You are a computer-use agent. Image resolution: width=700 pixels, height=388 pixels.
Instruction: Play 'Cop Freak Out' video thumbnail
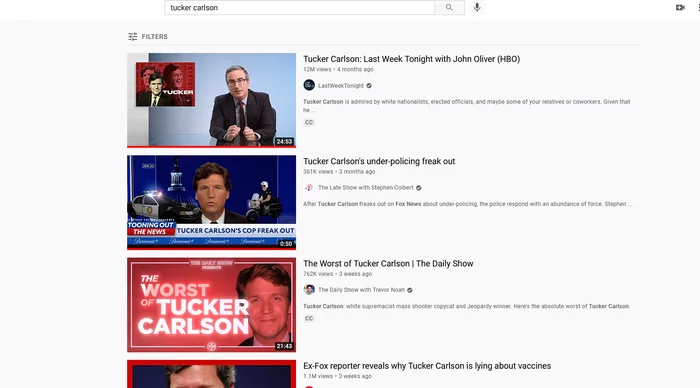point(211,202)
